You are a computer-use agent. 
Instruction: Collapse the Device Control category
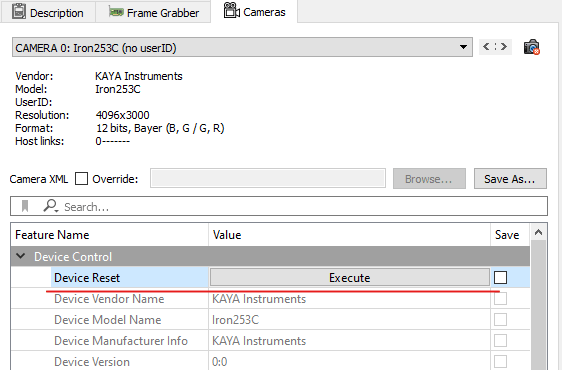coord(21,256)
